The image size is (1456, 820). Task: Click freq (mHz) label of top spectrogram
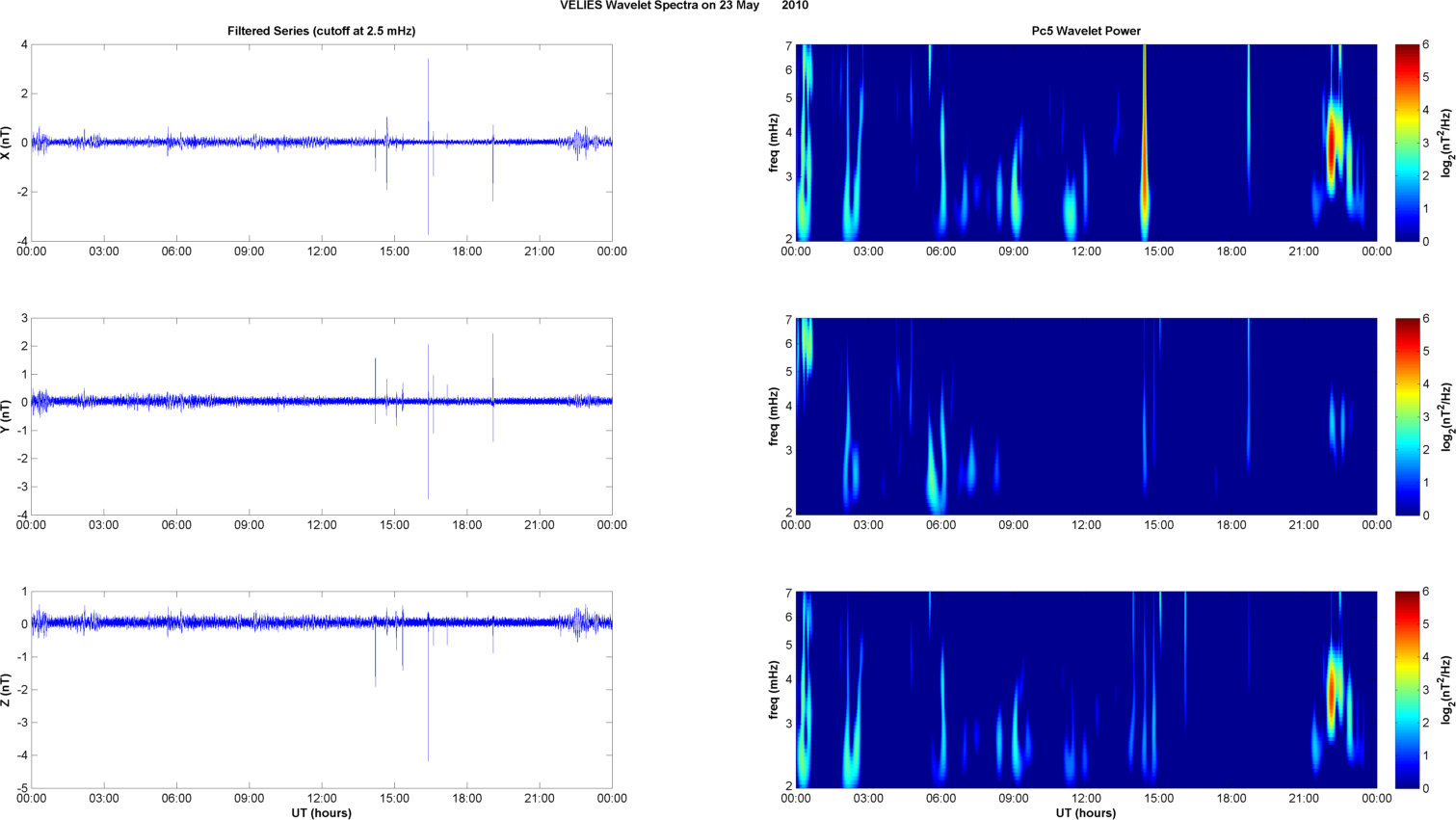[774, 143]
